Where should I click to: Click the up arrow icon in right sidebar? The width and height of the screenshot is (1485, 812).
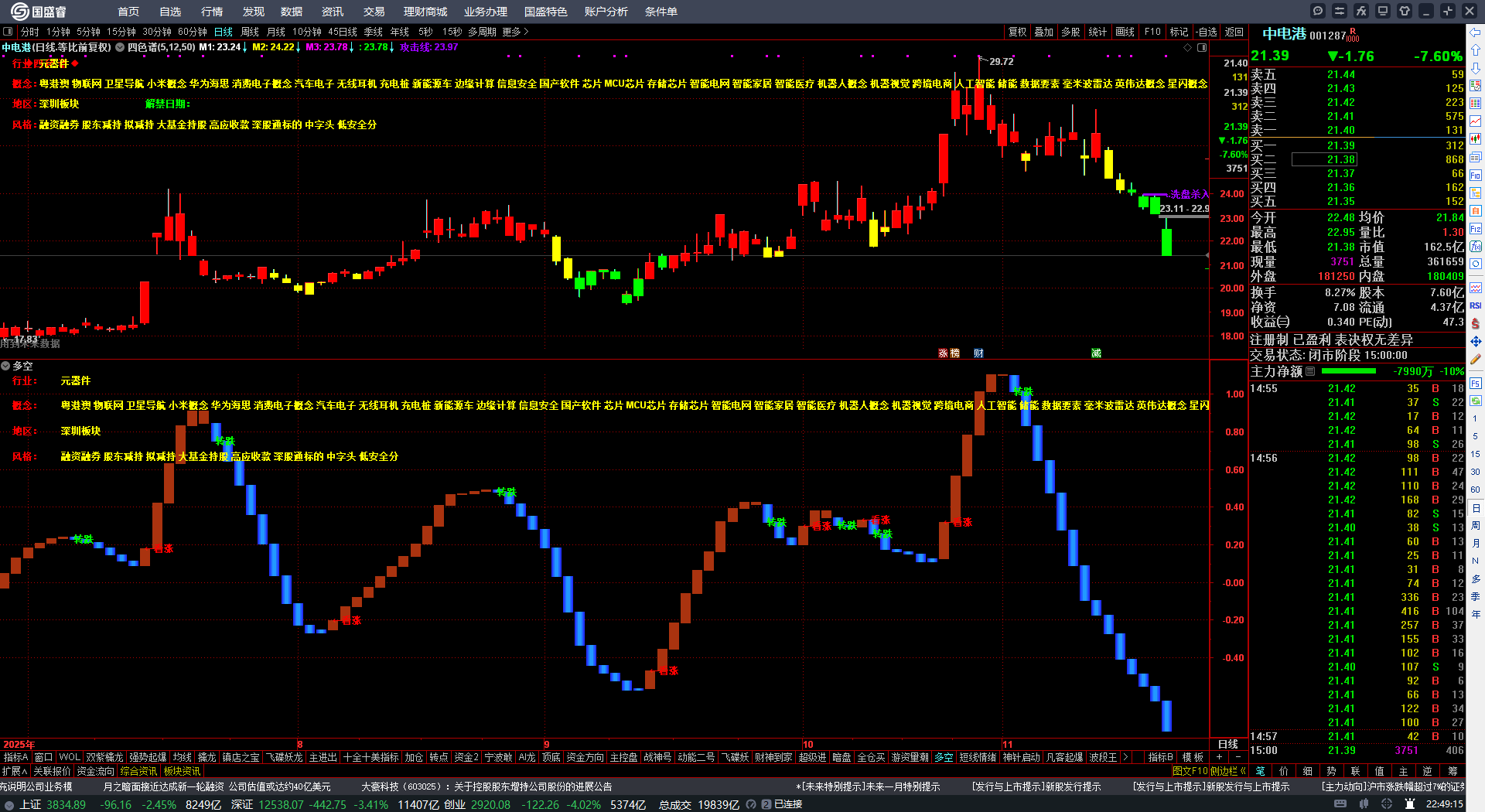[1476, 50]
